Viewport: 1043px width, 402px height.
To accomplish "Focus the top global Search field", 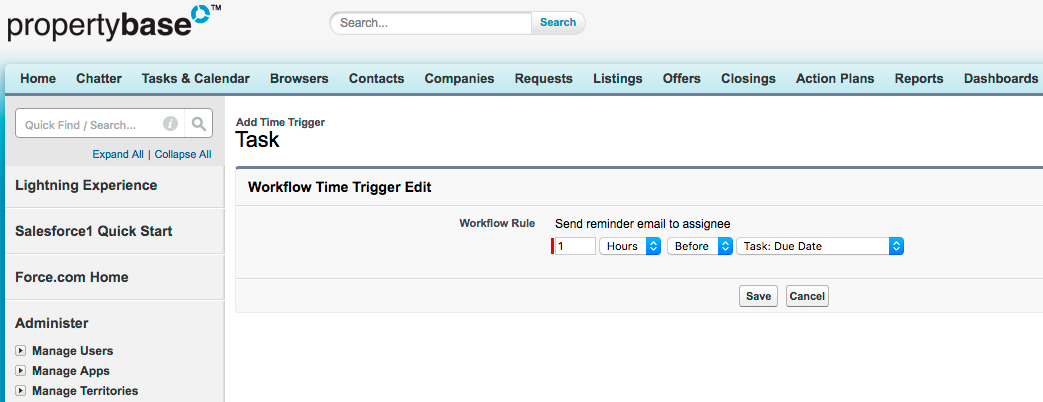I will [431, 23].
